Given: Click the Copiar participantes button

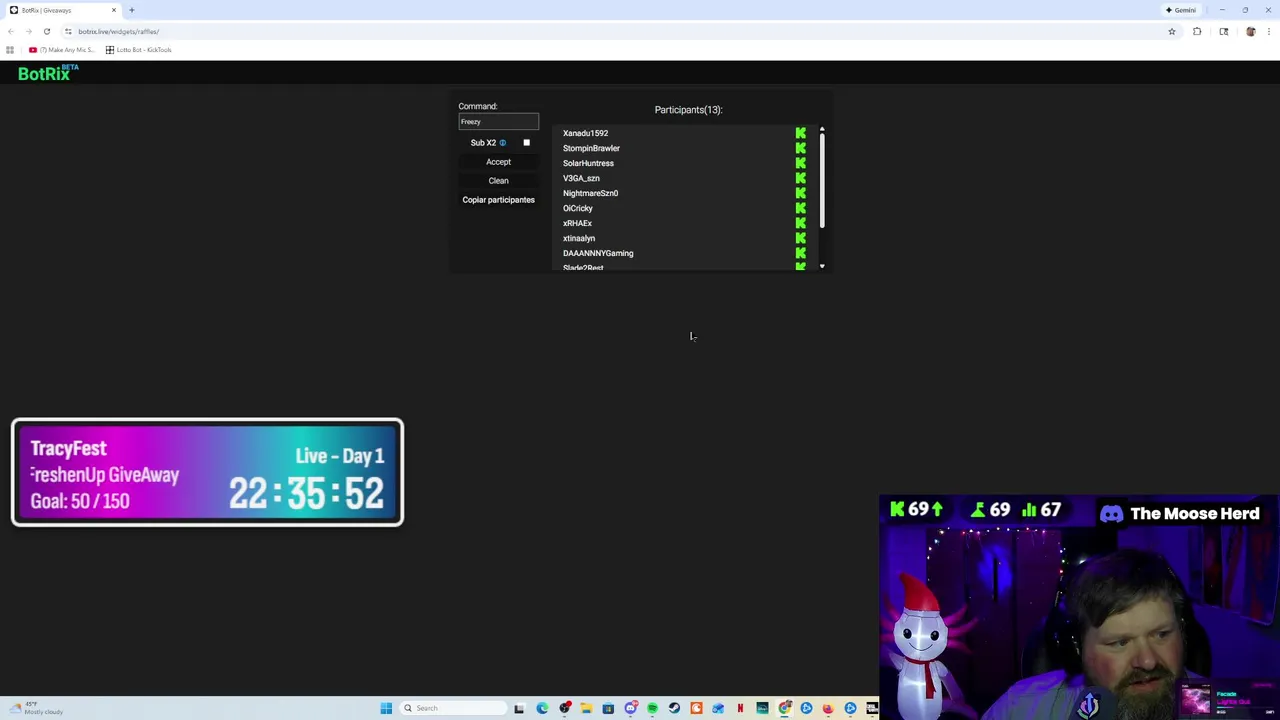Looking at the screenshot, I should click(x=498, y=200).
